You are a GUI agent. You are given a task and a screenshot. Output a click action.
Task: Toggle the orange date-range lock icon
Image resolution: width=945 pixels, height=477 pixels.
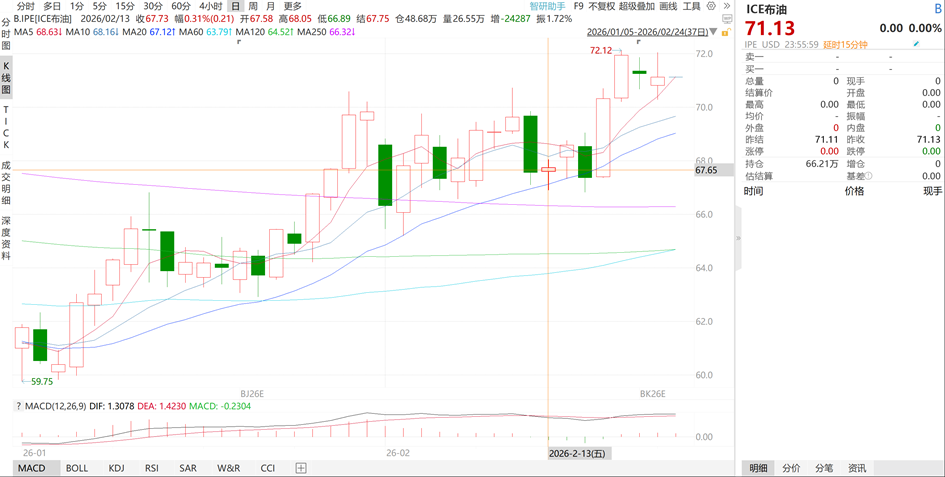(x=727, y=31)
